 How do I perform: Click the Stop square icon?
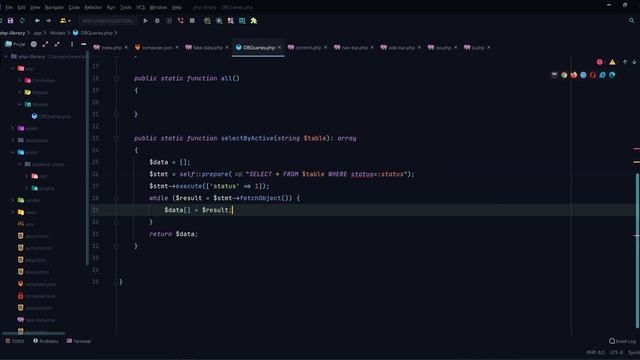(x=192, y=20)
